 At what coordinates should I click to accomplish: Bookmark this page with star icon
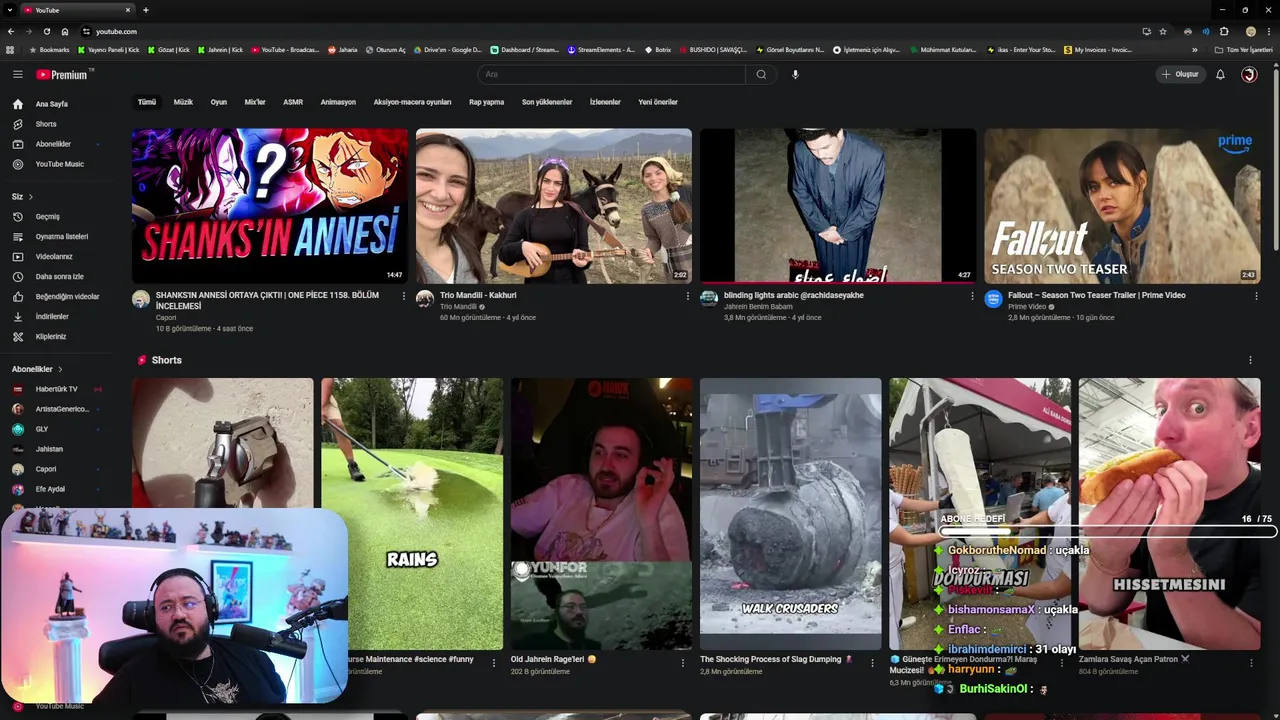point(1163,31)
